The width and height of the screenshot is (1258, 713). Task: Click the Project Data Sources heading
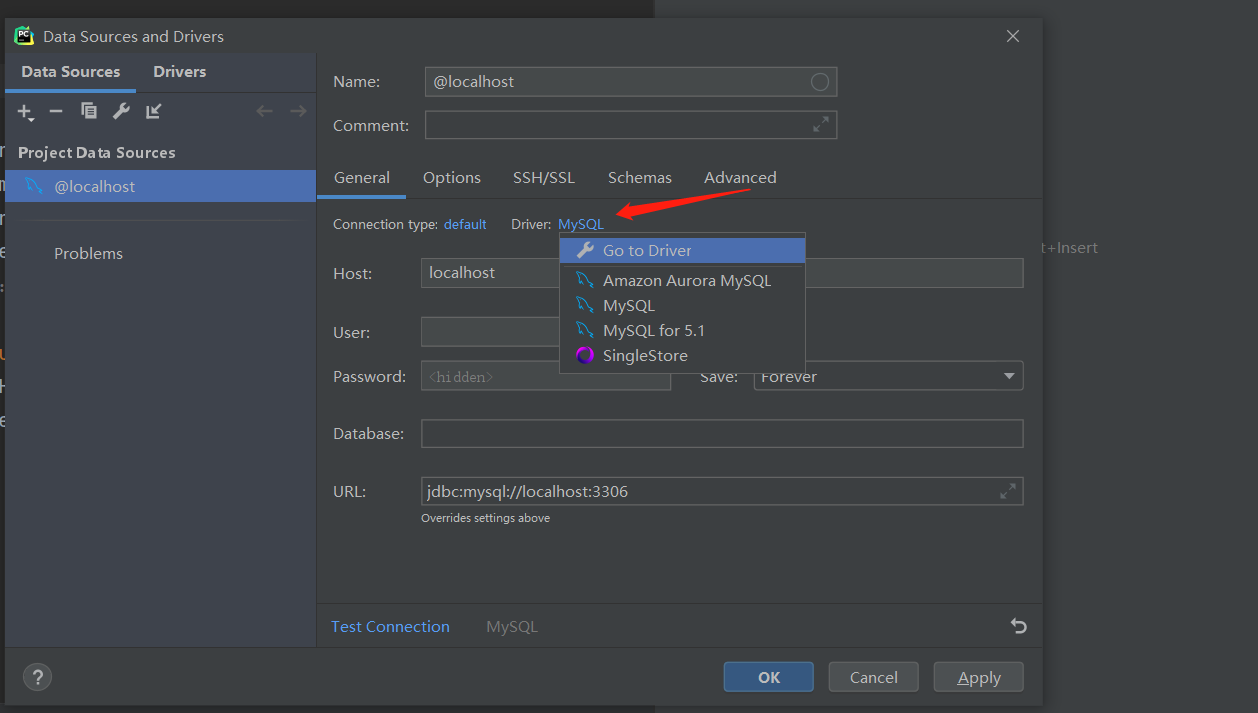[97, 153]
